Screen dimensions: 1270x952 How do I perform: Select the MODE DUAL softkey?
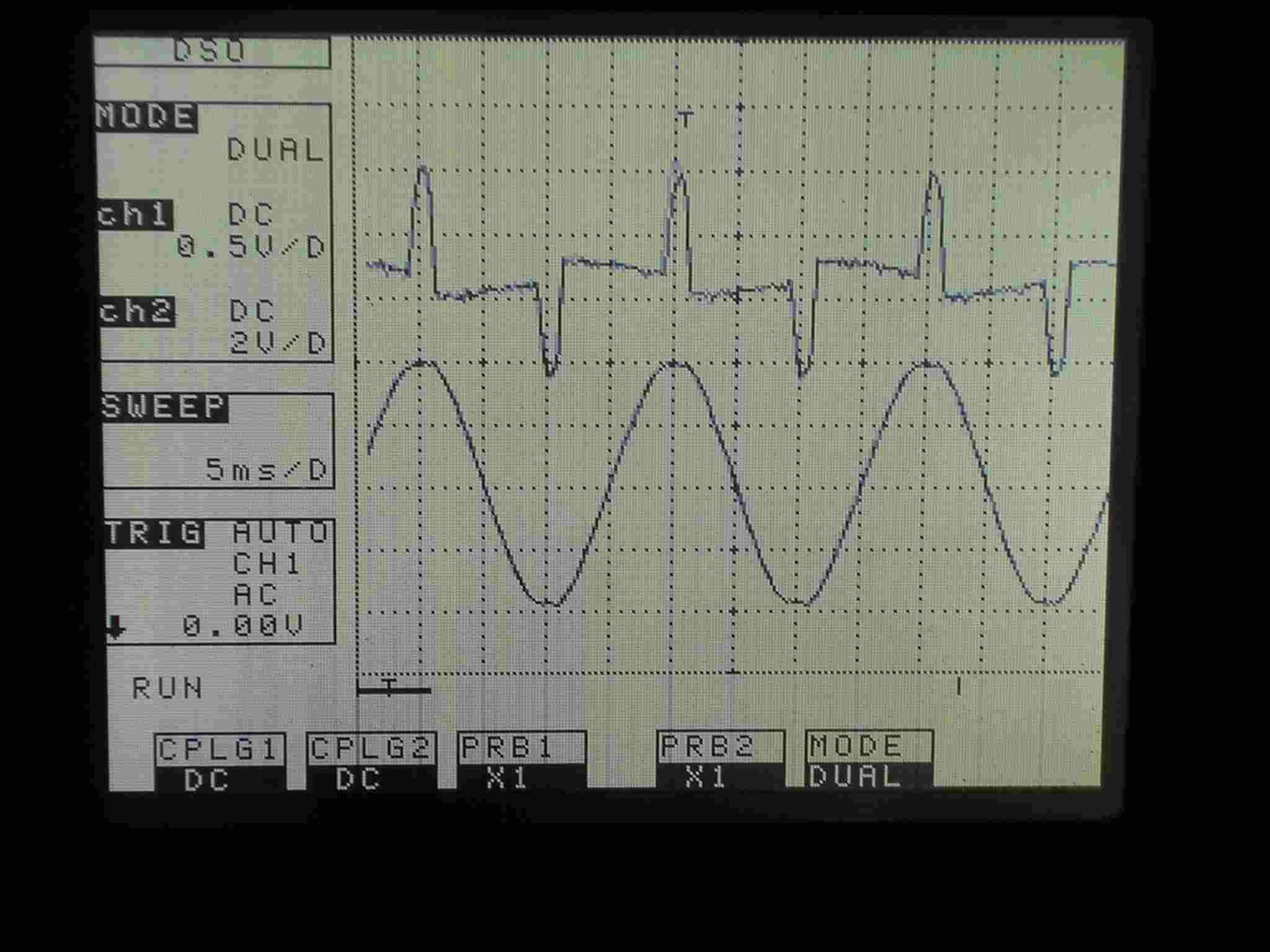pyautogui.click(x=869, y=760)
